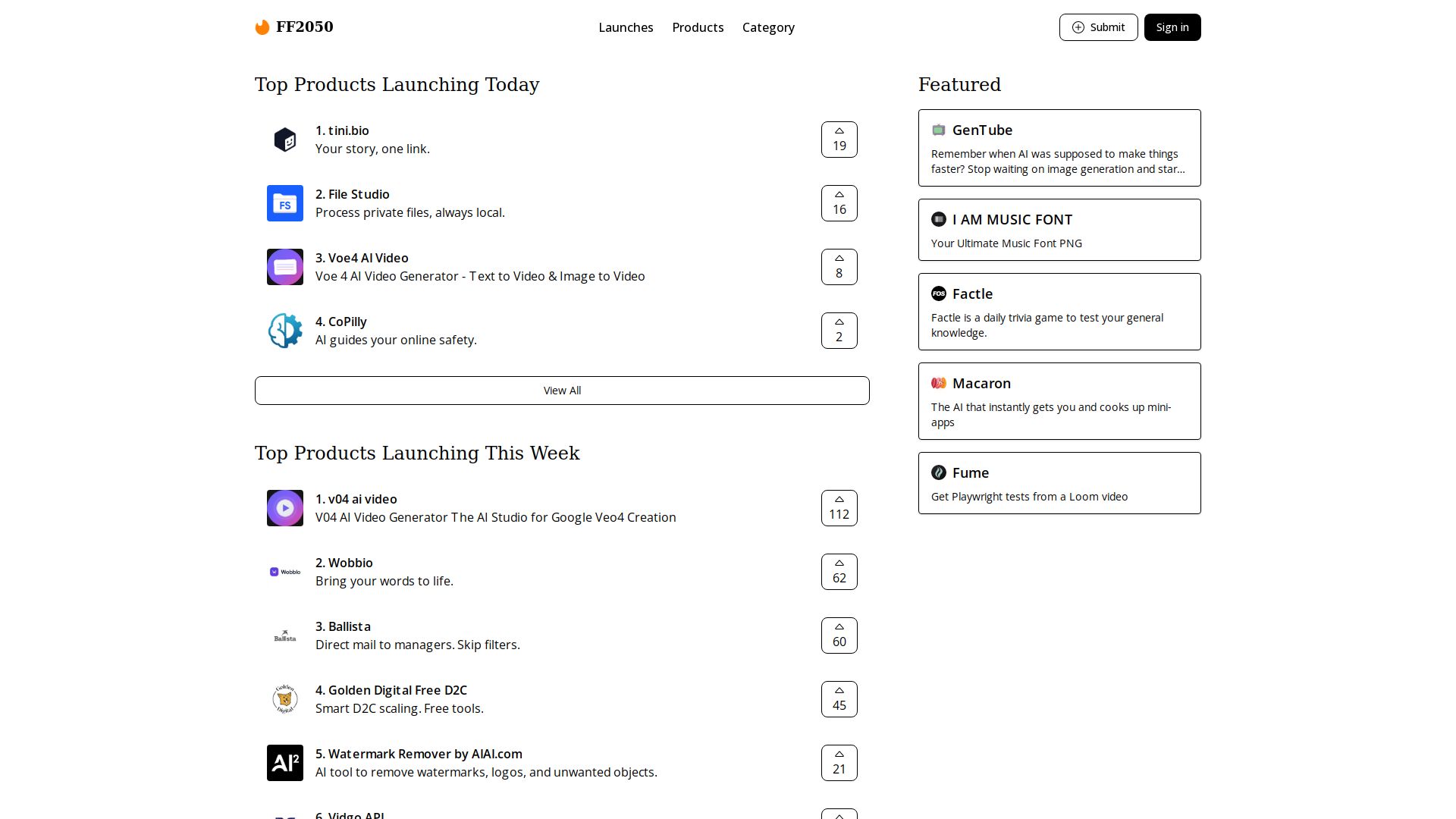Open the Launches nav menu
This screenshot has height=819, width=1456.
click(x=626, y=27)
